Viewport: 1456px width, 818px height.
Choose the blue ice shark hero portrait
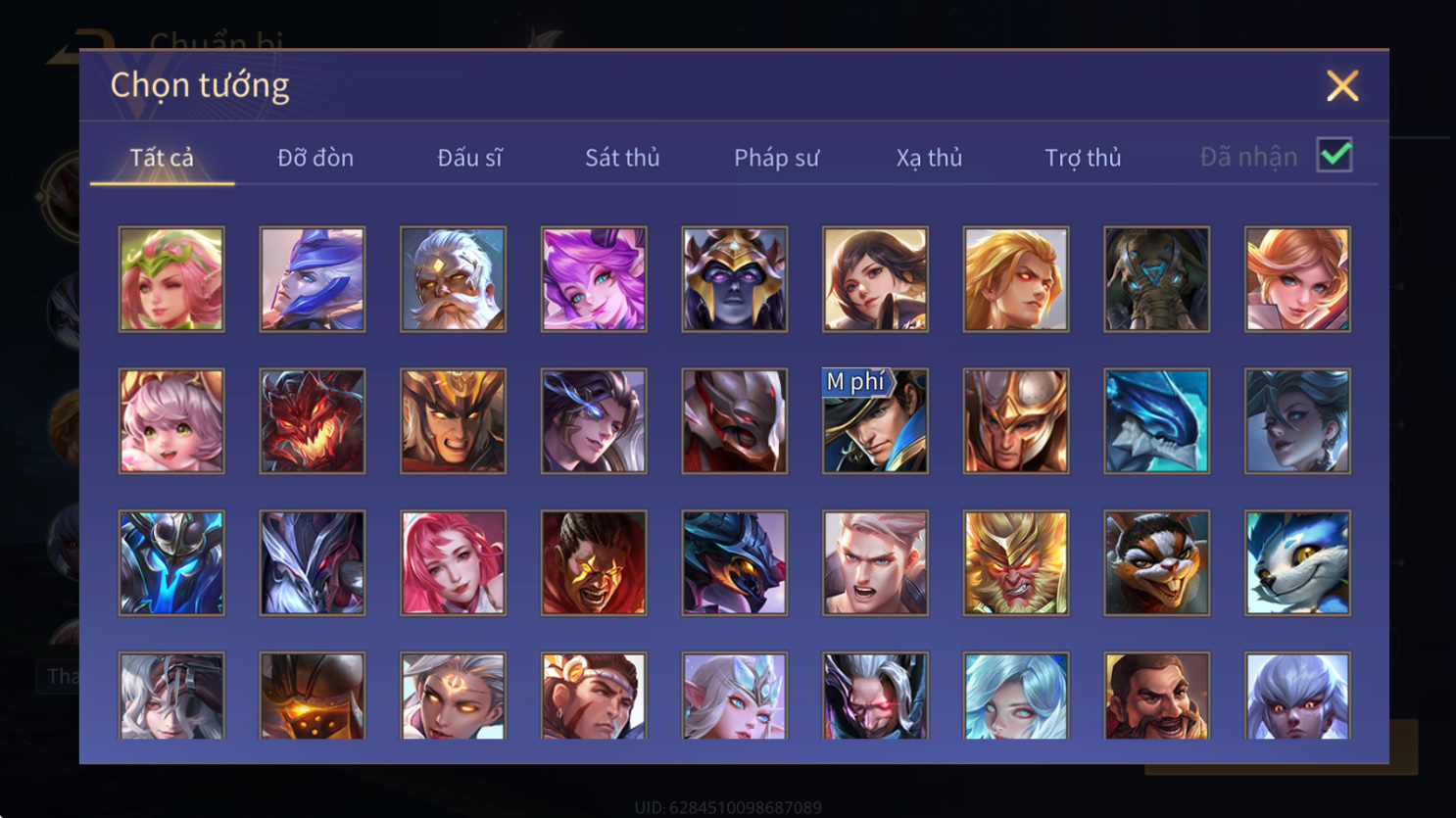[1156, 421]
